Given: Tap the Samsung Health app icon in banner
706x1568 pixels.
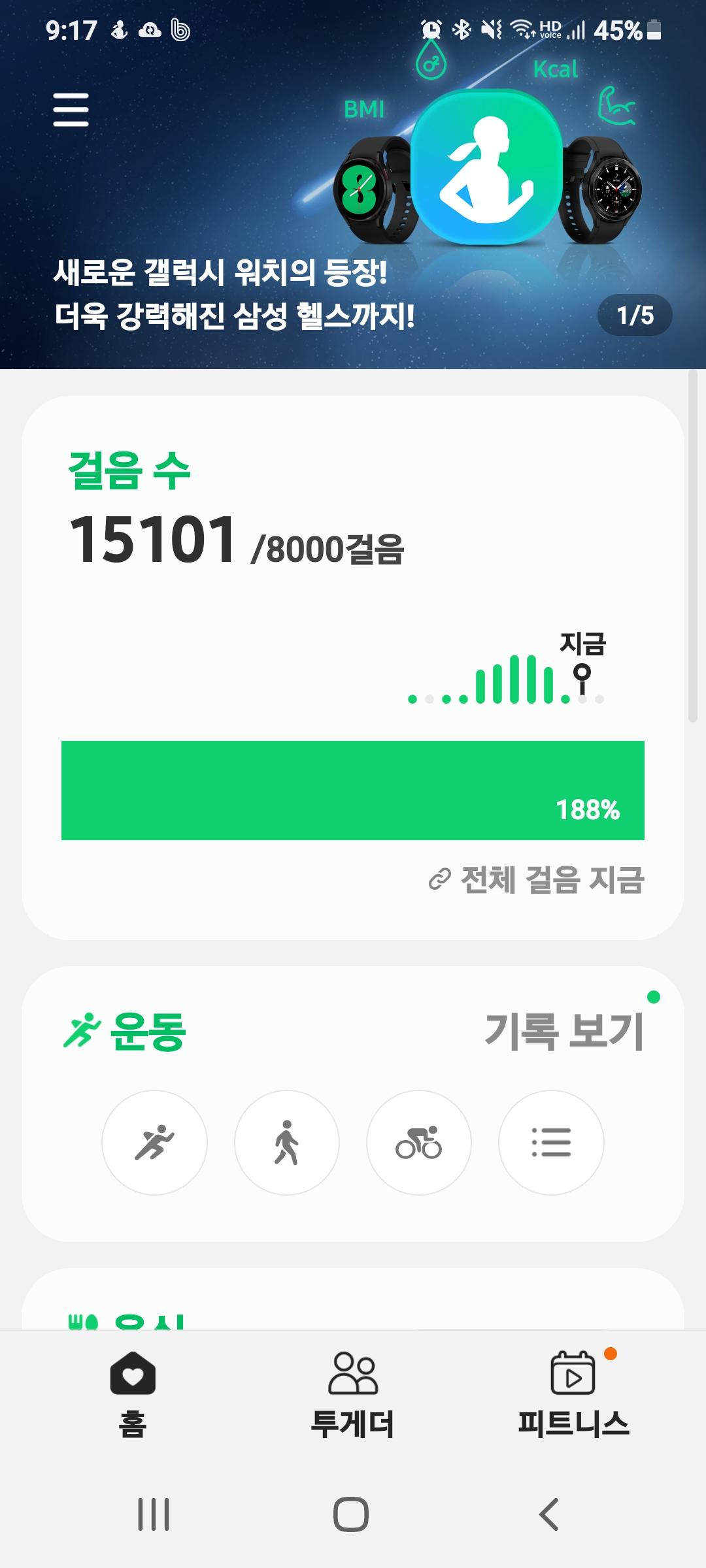Looking at the screenshot, I should (x=486, y=168).
